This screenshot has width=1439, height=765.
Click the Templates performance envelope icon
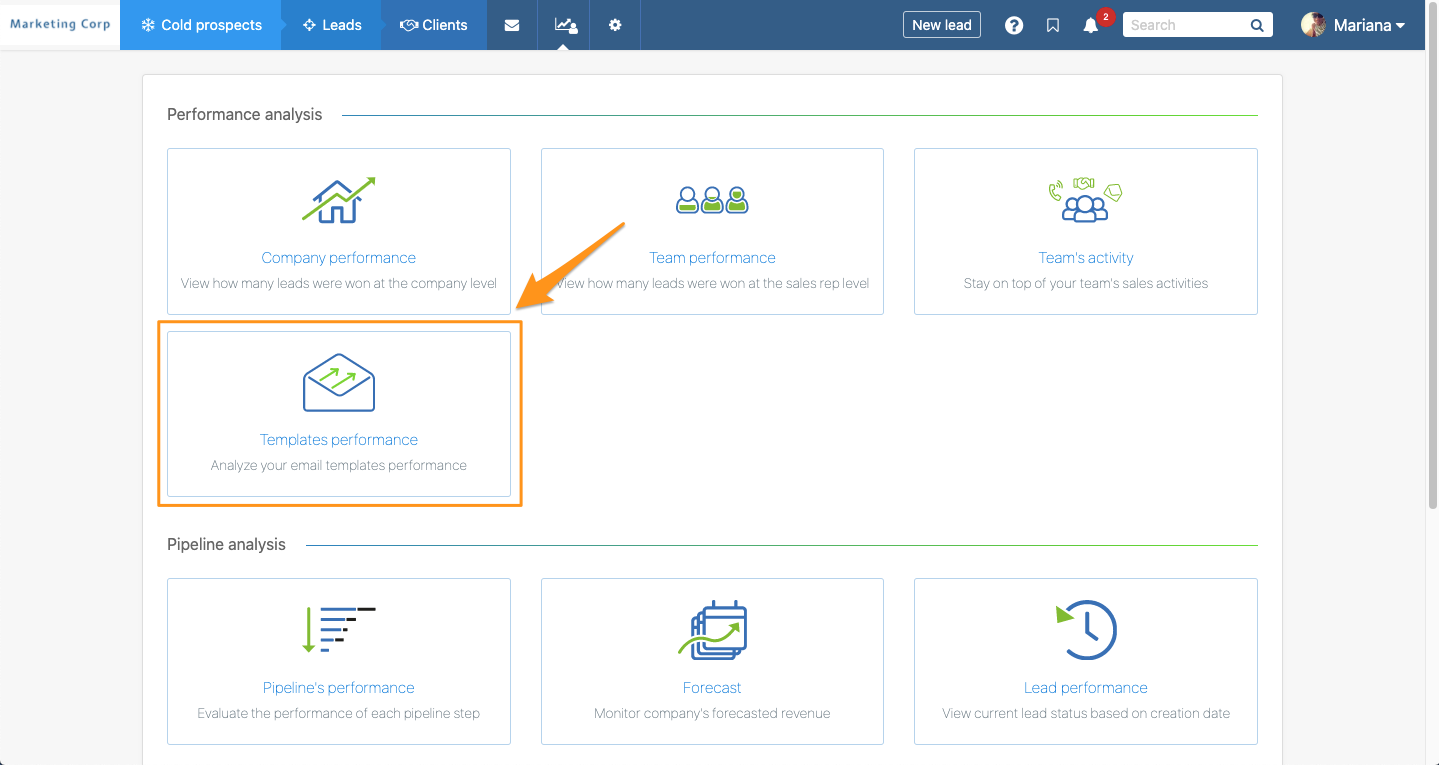coord(339,383)
